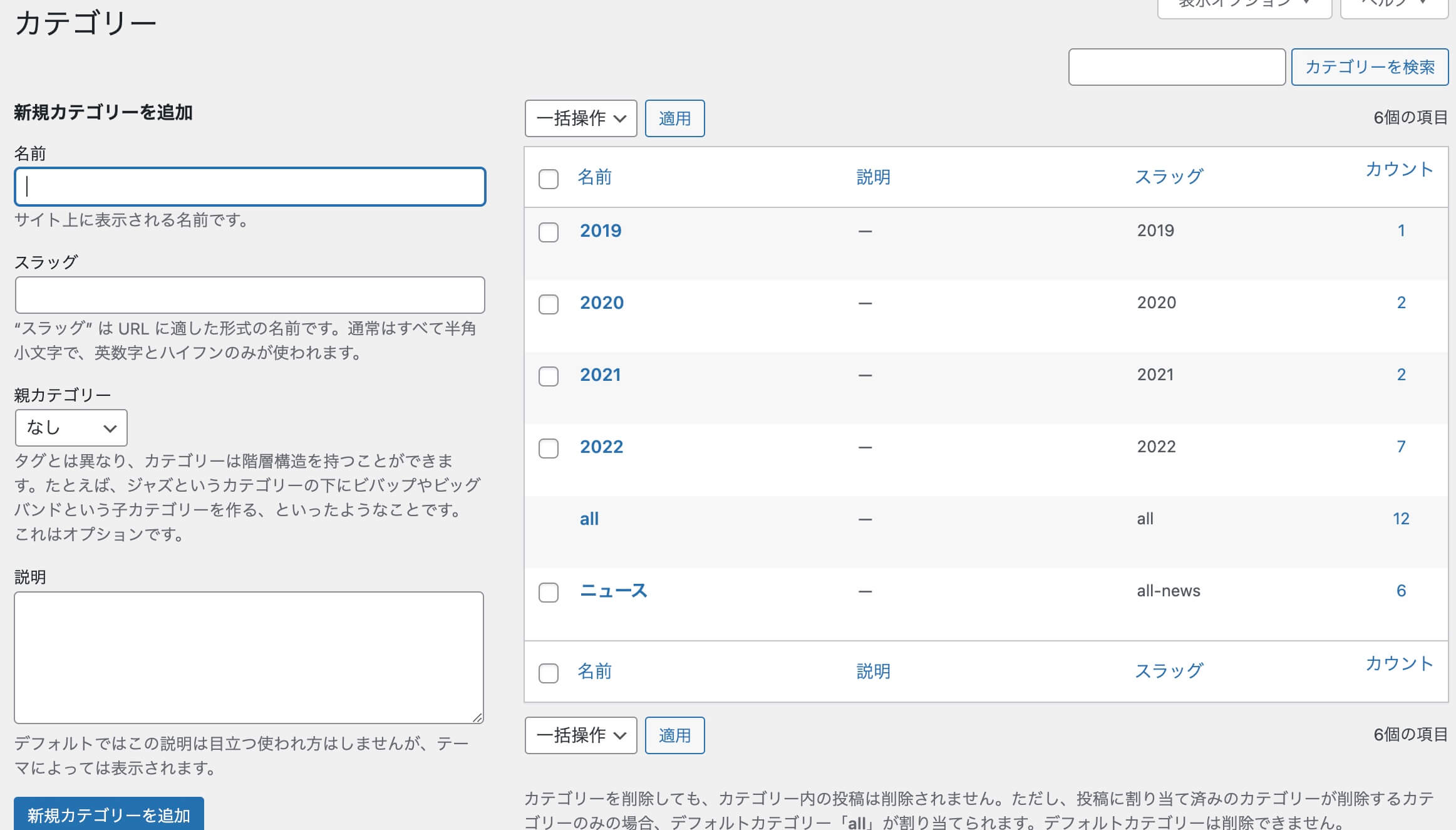Sort table by カウント column header

tap(1398, 170)
